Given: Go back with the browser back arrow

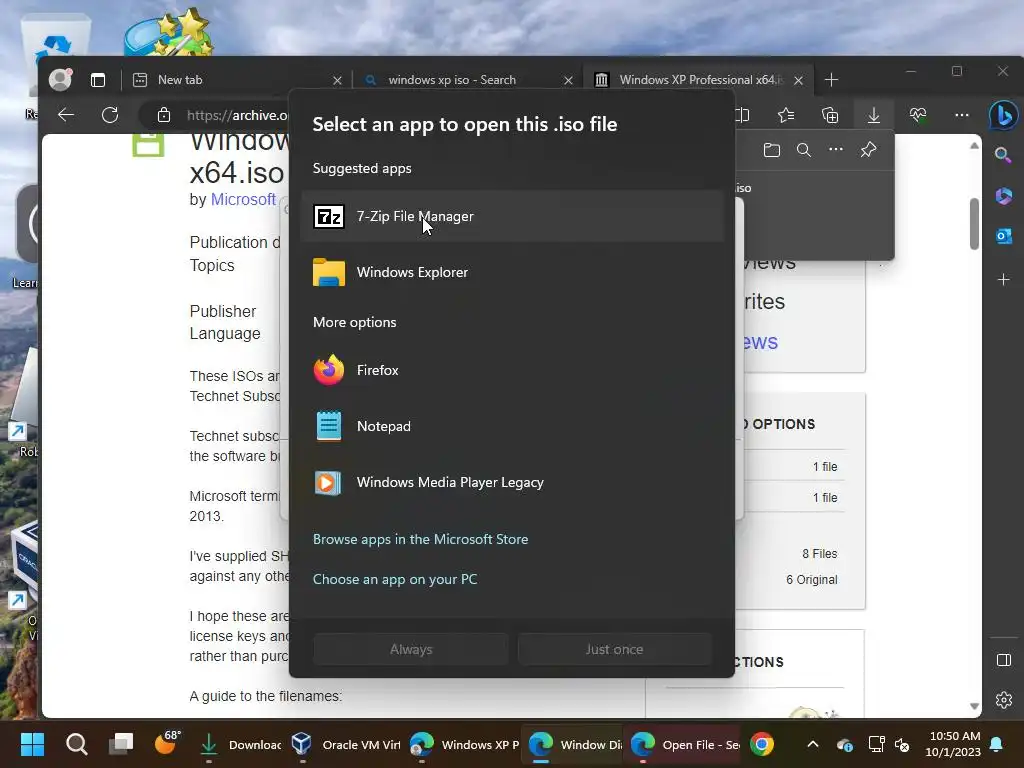Looking at the screenshot, I should click(66, 116).
